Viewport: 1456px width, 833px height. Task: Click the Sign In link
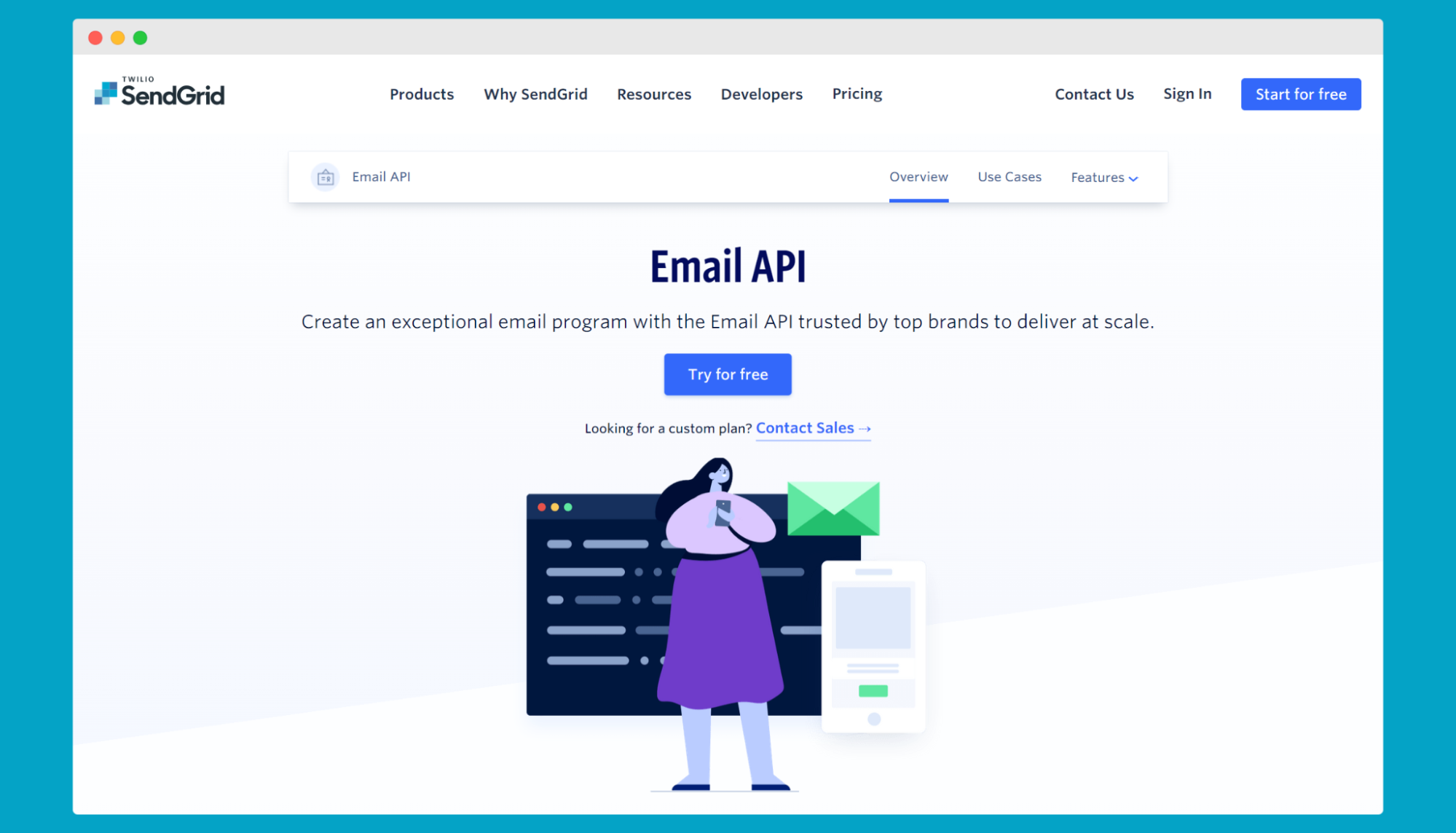1187,93
